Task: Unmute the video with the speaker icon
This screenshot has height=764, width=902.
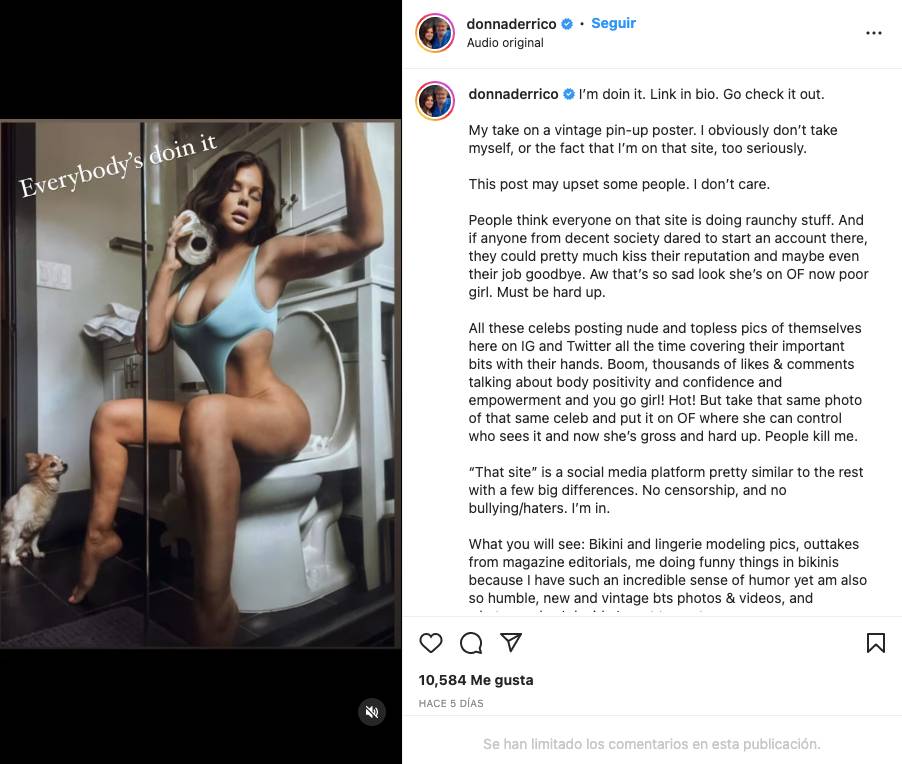Action: point(372,712)
